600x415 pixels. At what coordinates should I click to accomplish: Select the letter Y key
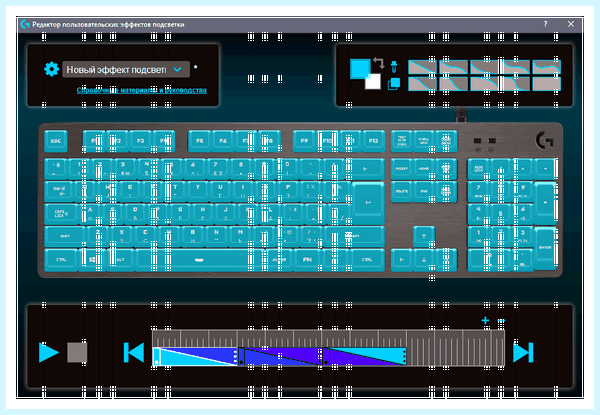[198, 191]
